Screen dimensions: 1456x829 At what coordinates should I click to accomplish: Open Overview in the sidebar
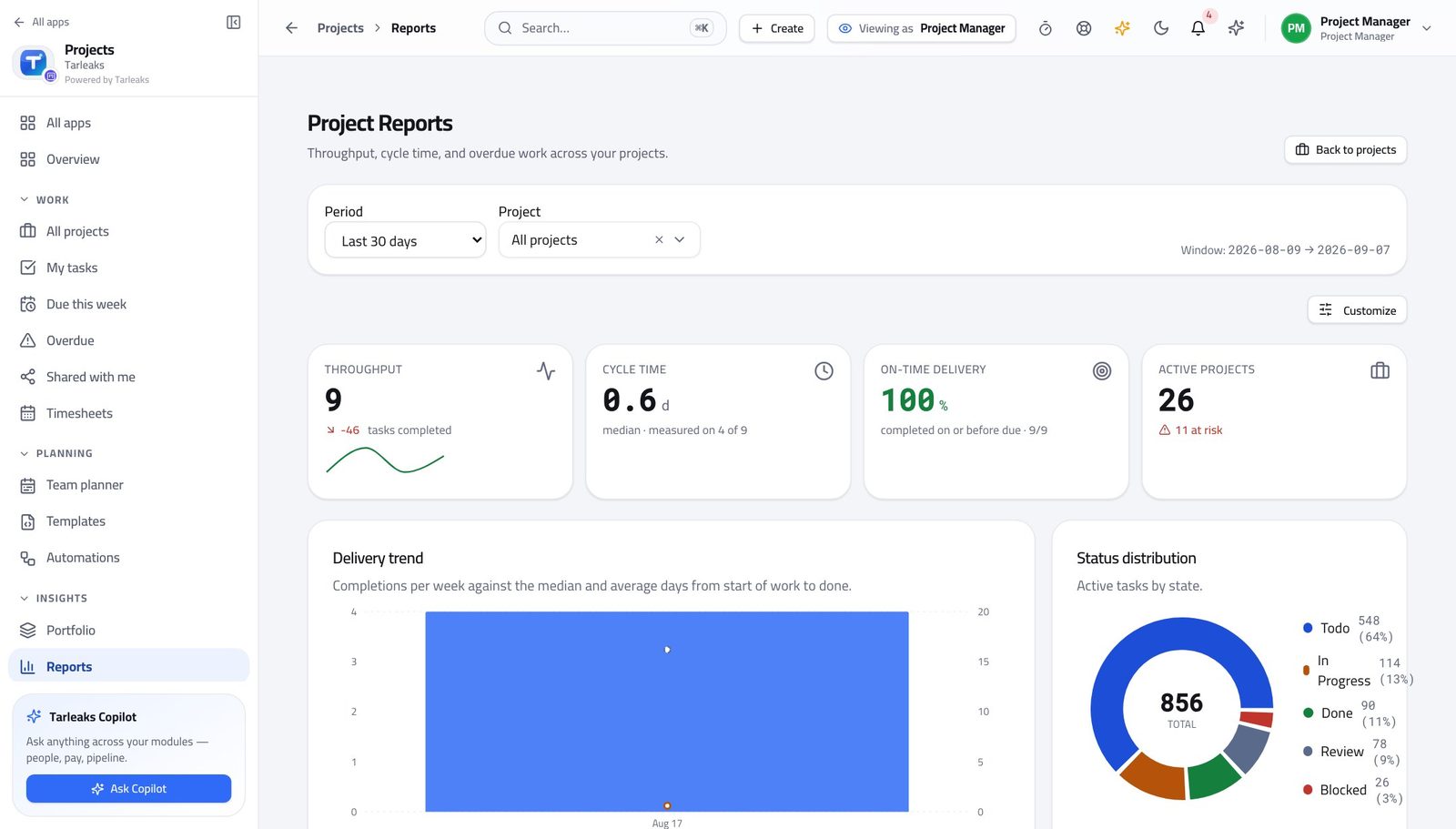[x=129, y=159]
